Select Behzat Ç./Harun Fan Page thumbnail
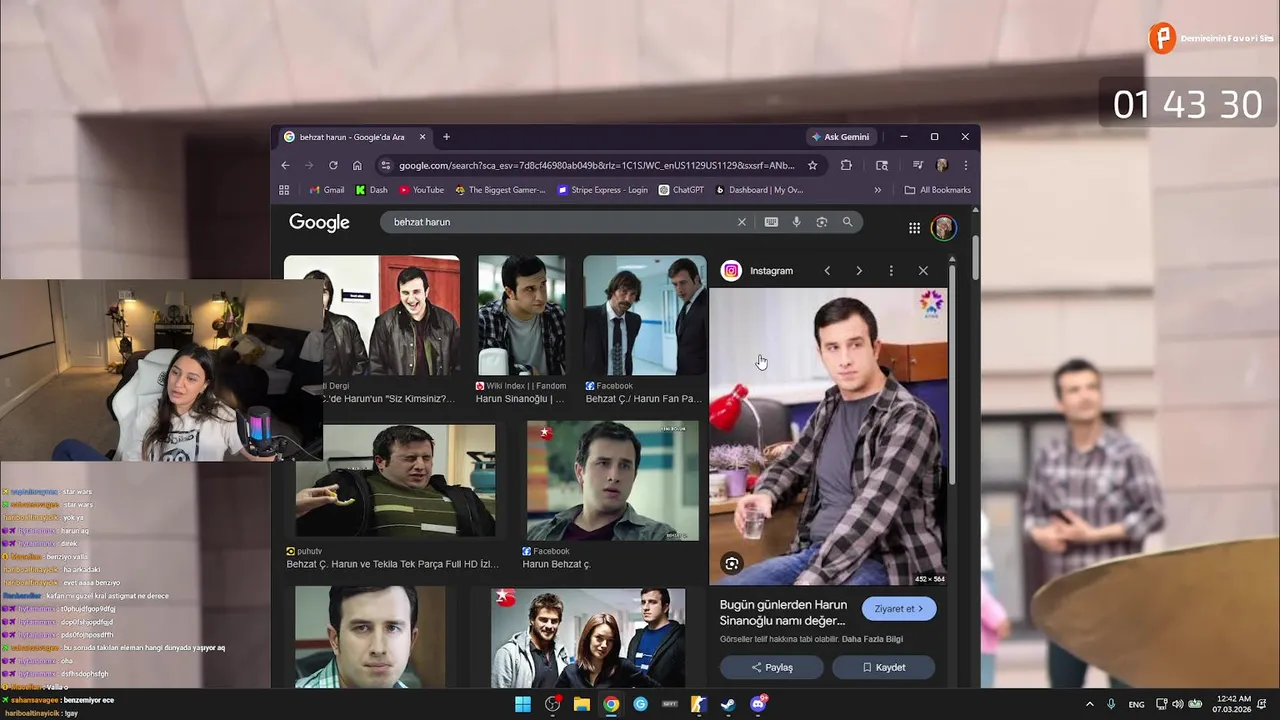The image size is (1280, 720). pyautogui.click(x=644, y=315)
